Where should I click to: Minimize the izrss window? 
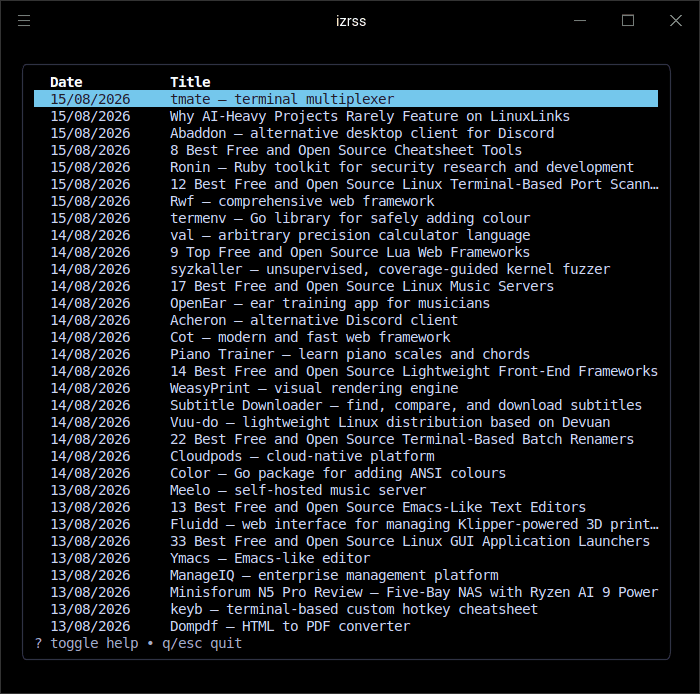pos(579,21)
